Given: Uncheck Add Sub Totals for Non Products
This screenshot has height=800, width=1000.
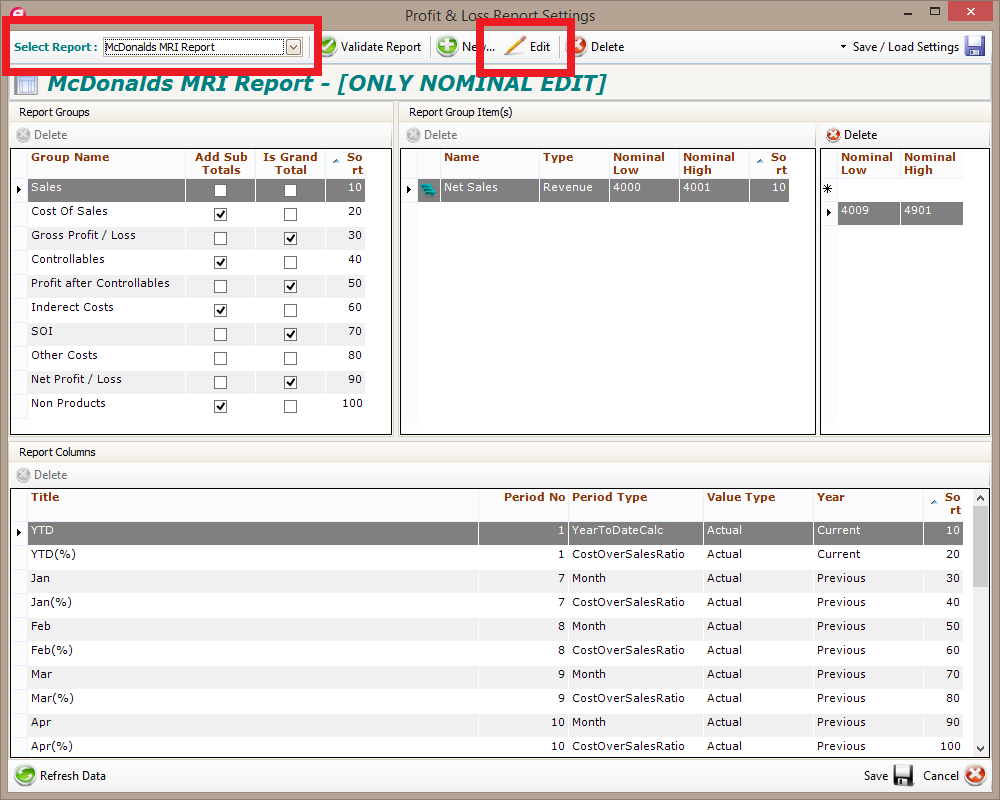Looking at the screenshot, I should [x=221, y=406].
